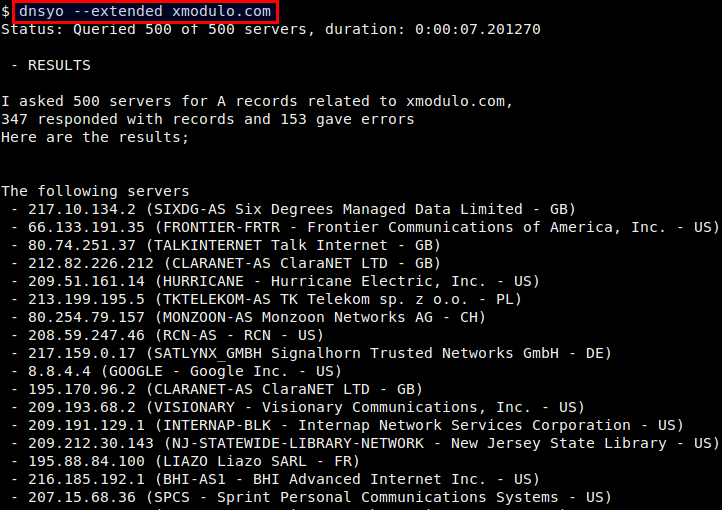Click the Status line showing query duration
This screenshot has height=510, width=722.
tap(271, 29)
